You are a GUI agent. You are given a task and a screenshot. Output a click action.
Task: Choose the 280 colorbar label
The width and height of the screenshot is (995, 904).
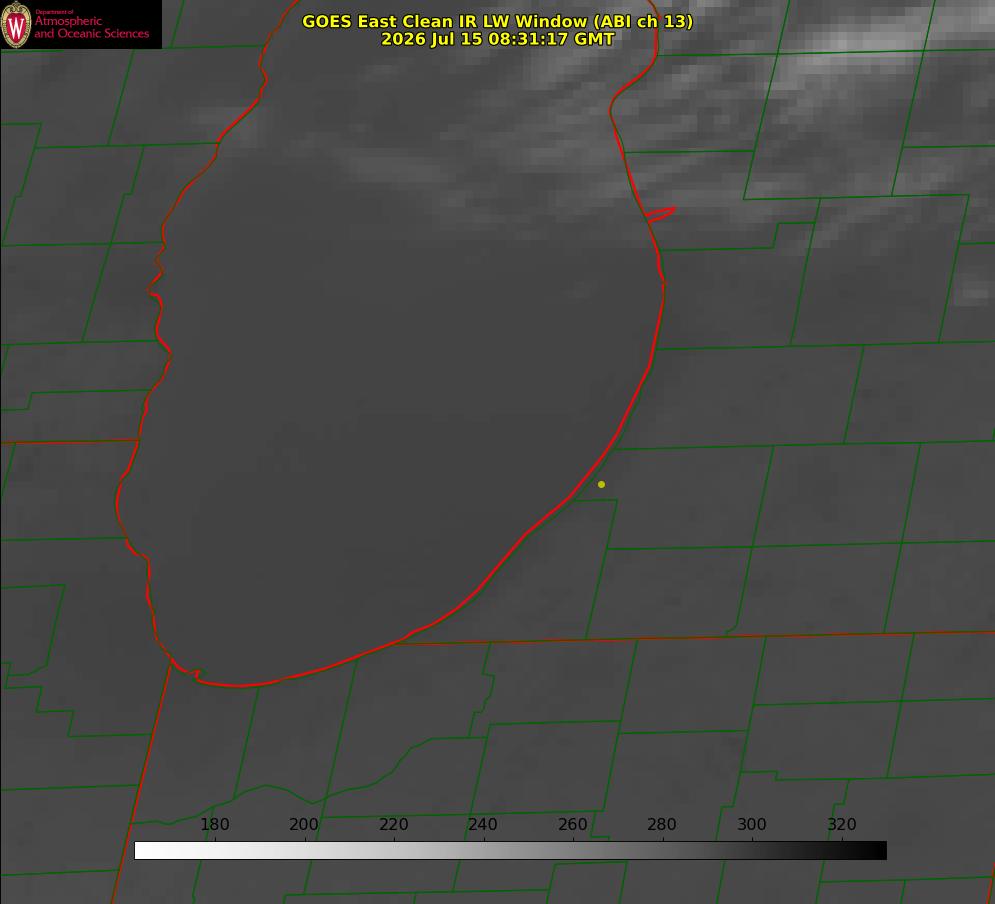[662, 824]
